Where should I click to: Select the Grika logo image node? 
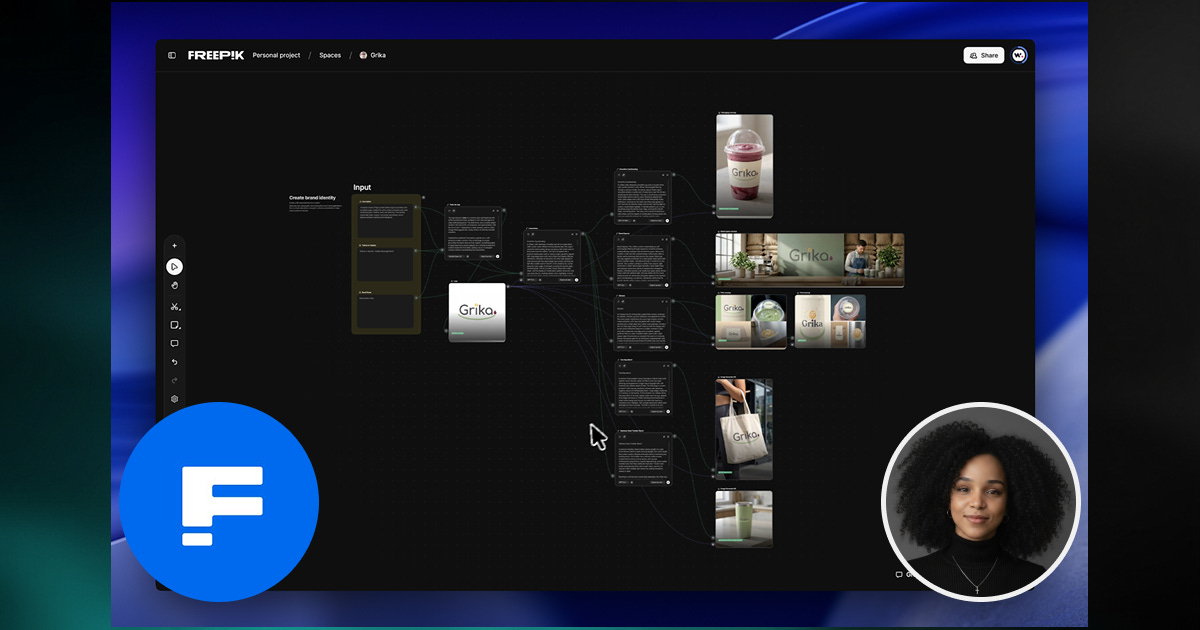tap(477, 312)
